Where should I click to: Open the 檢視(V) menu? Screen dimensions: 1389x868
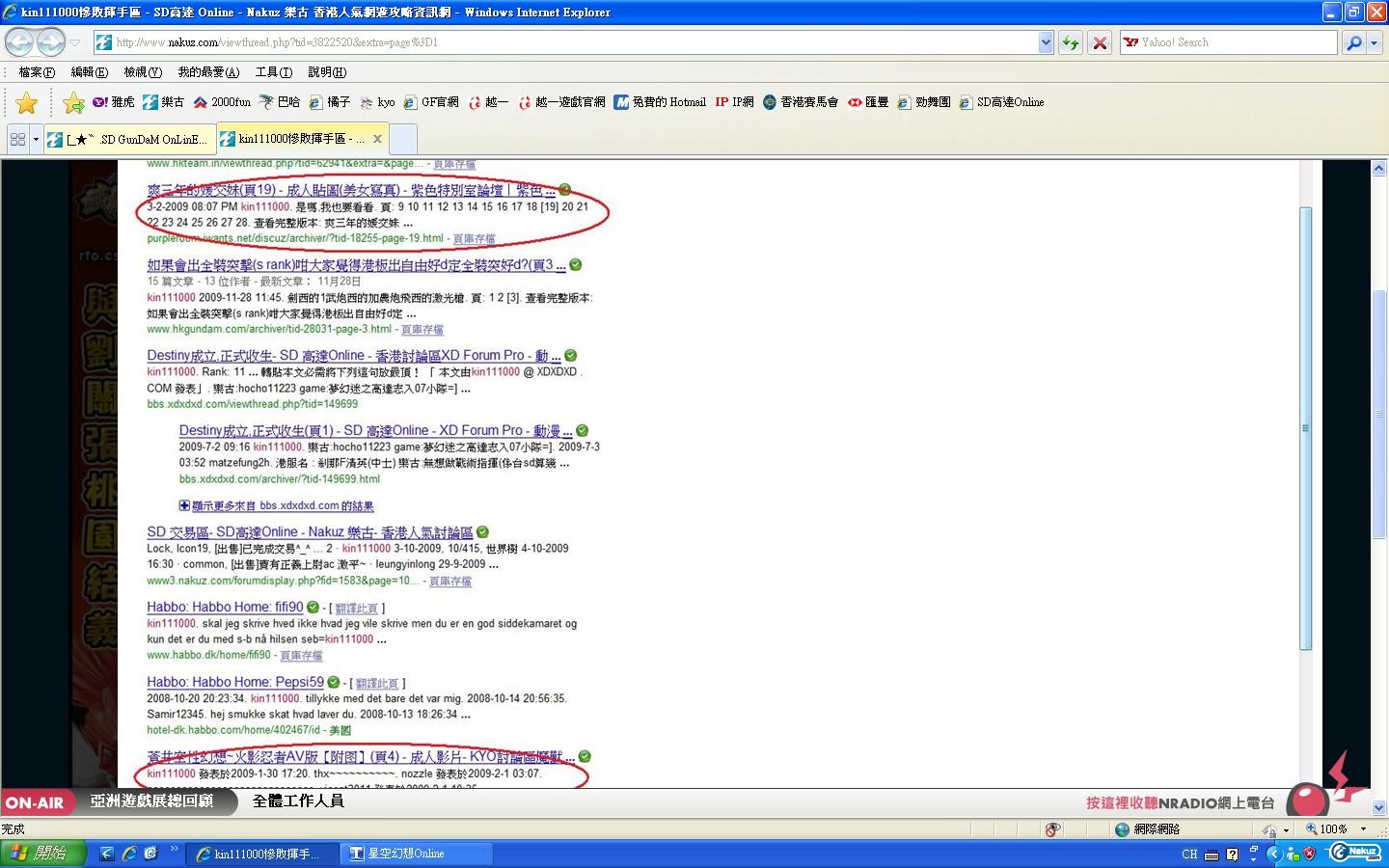tap(143, 72)
